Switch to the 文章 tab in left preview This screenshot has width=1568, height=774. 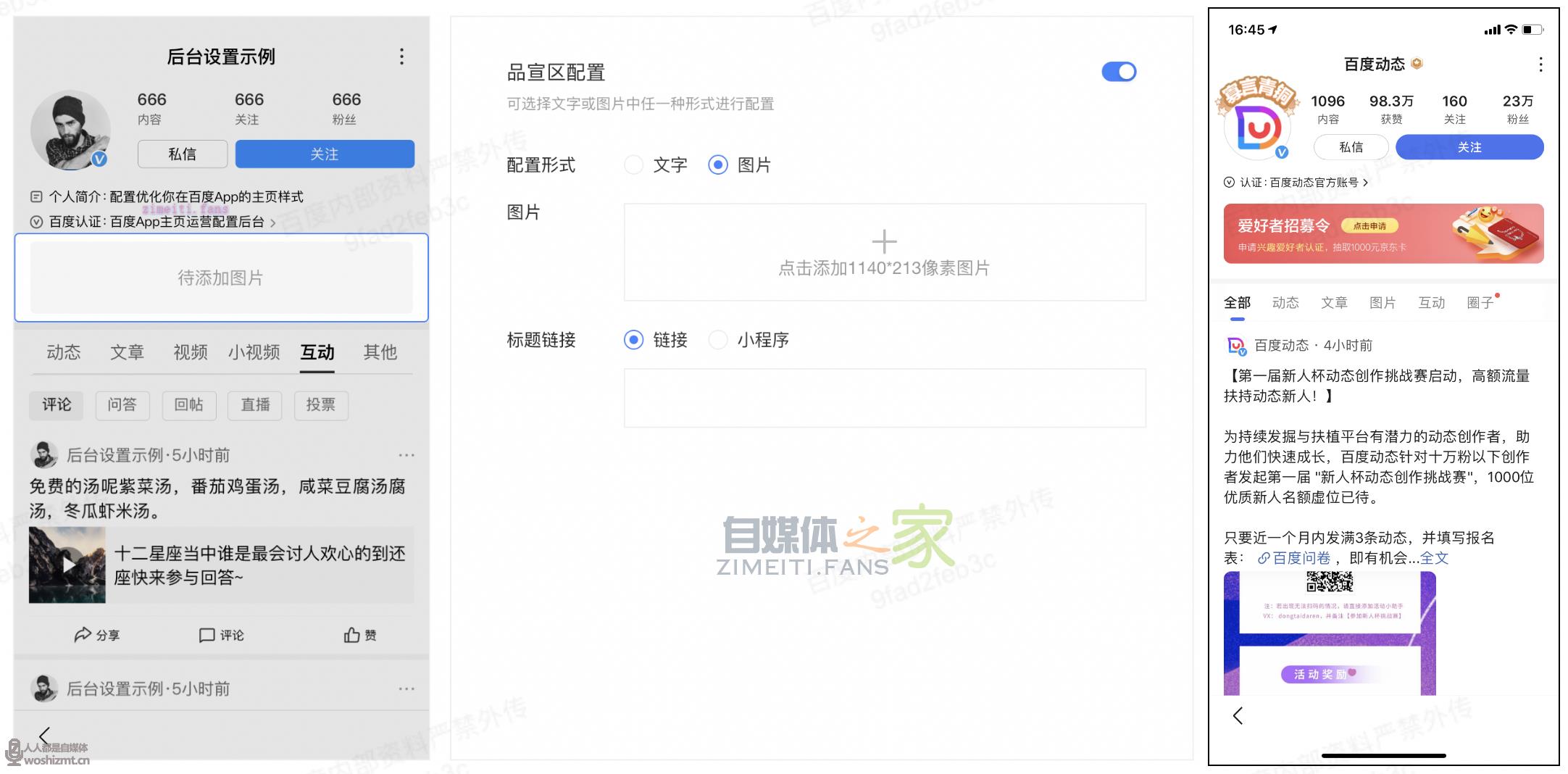coord(127,352)
